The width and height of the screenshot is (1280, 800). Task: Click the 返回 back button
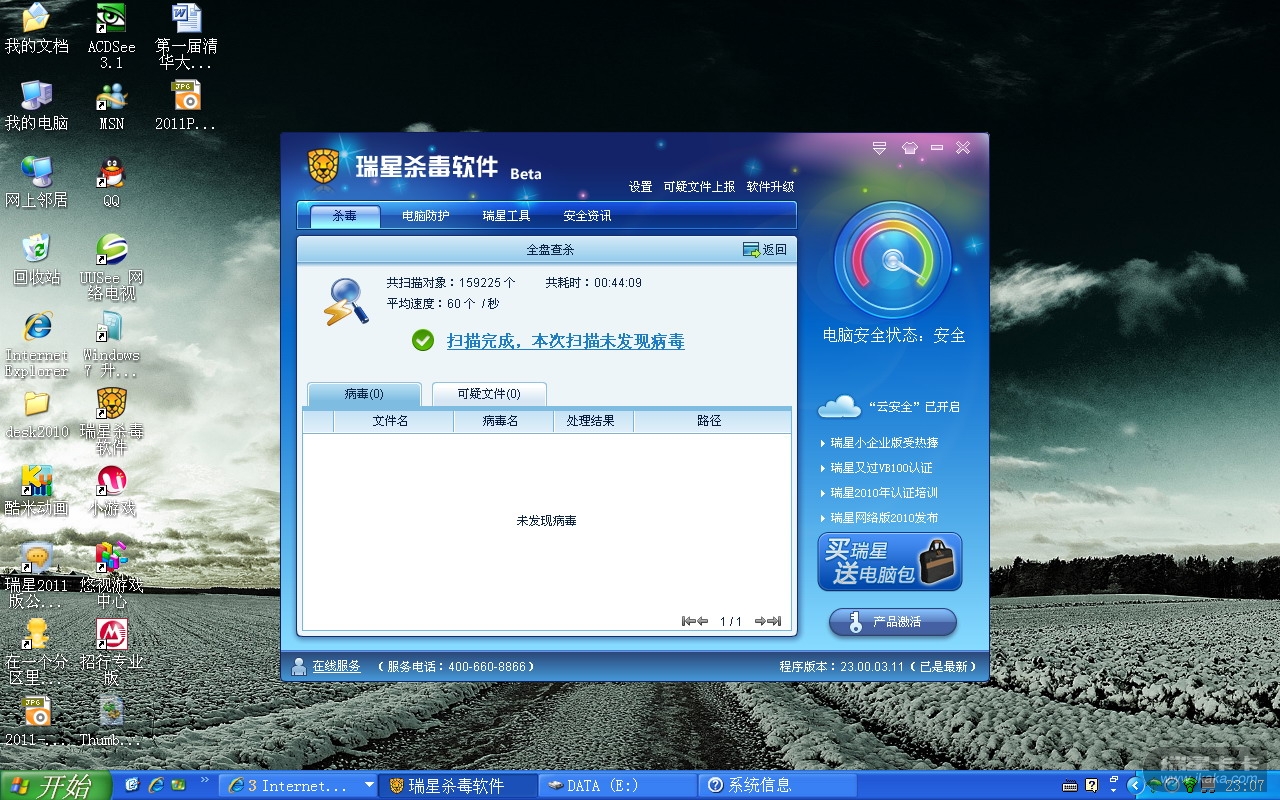tap(765, 250)
